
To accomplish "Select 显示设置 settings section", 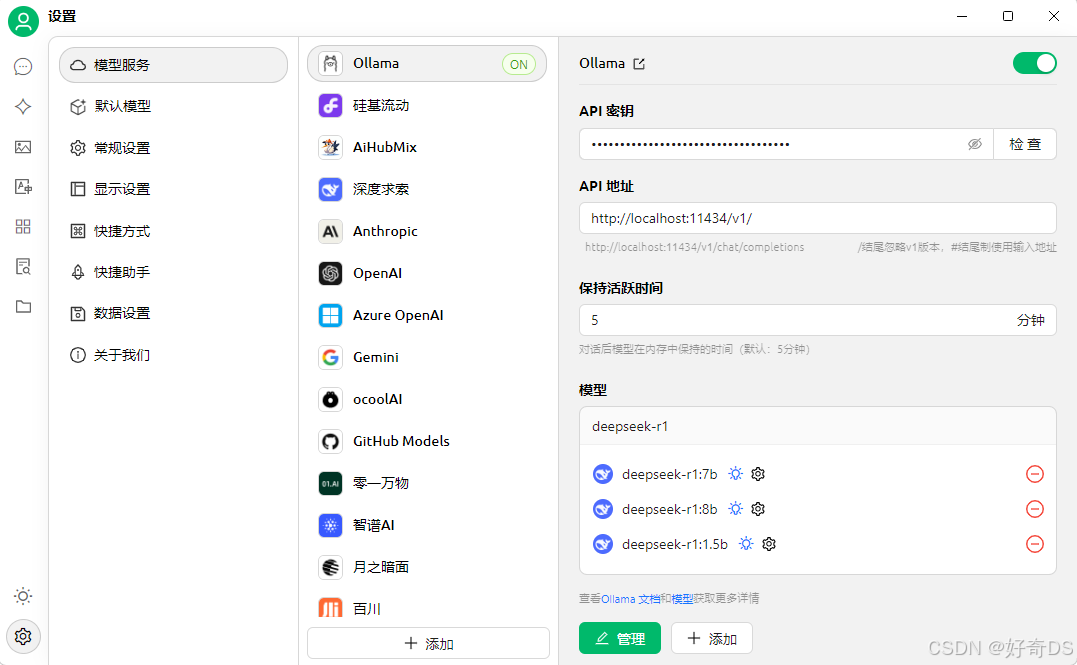I will 174,189.
